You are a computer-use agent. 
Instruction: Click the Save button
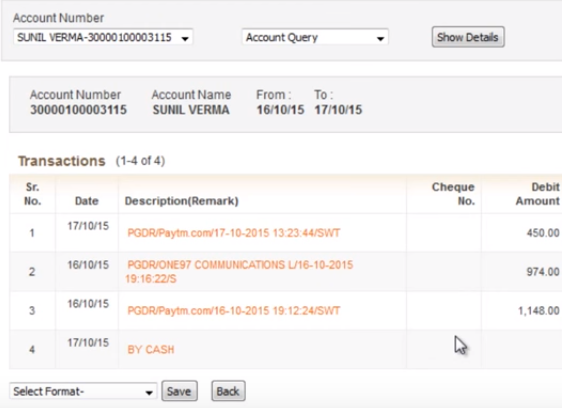[x=179, y=391]
